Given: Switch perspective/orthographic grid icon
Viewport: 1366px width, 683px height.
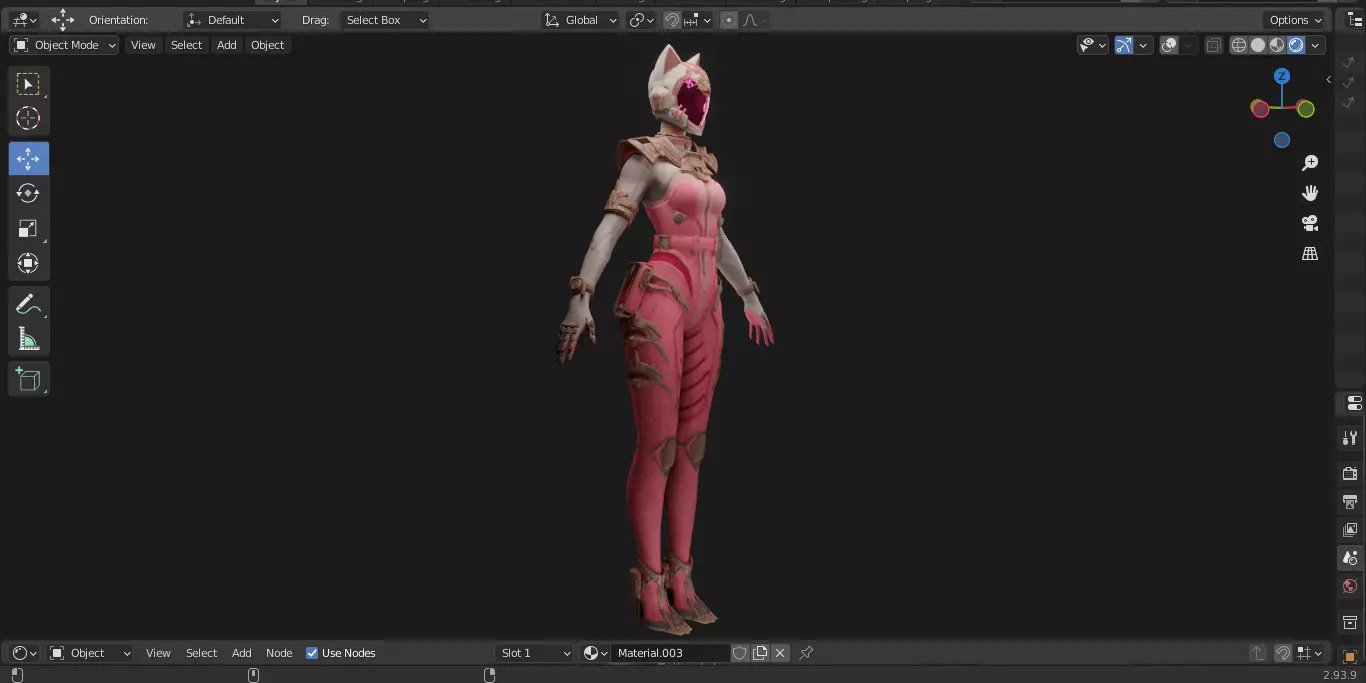Looking at the screenshot, I should tap(1310, 254).
